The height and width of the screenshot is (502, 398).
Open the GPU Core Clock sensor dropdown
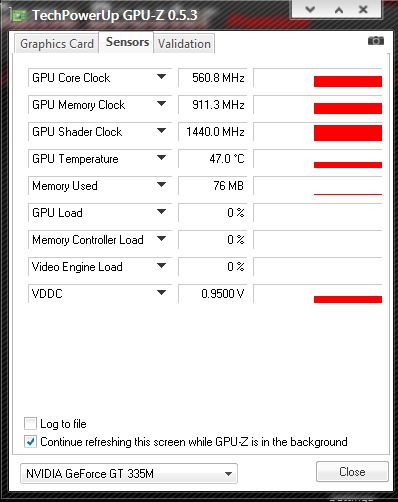click(161, 77)
